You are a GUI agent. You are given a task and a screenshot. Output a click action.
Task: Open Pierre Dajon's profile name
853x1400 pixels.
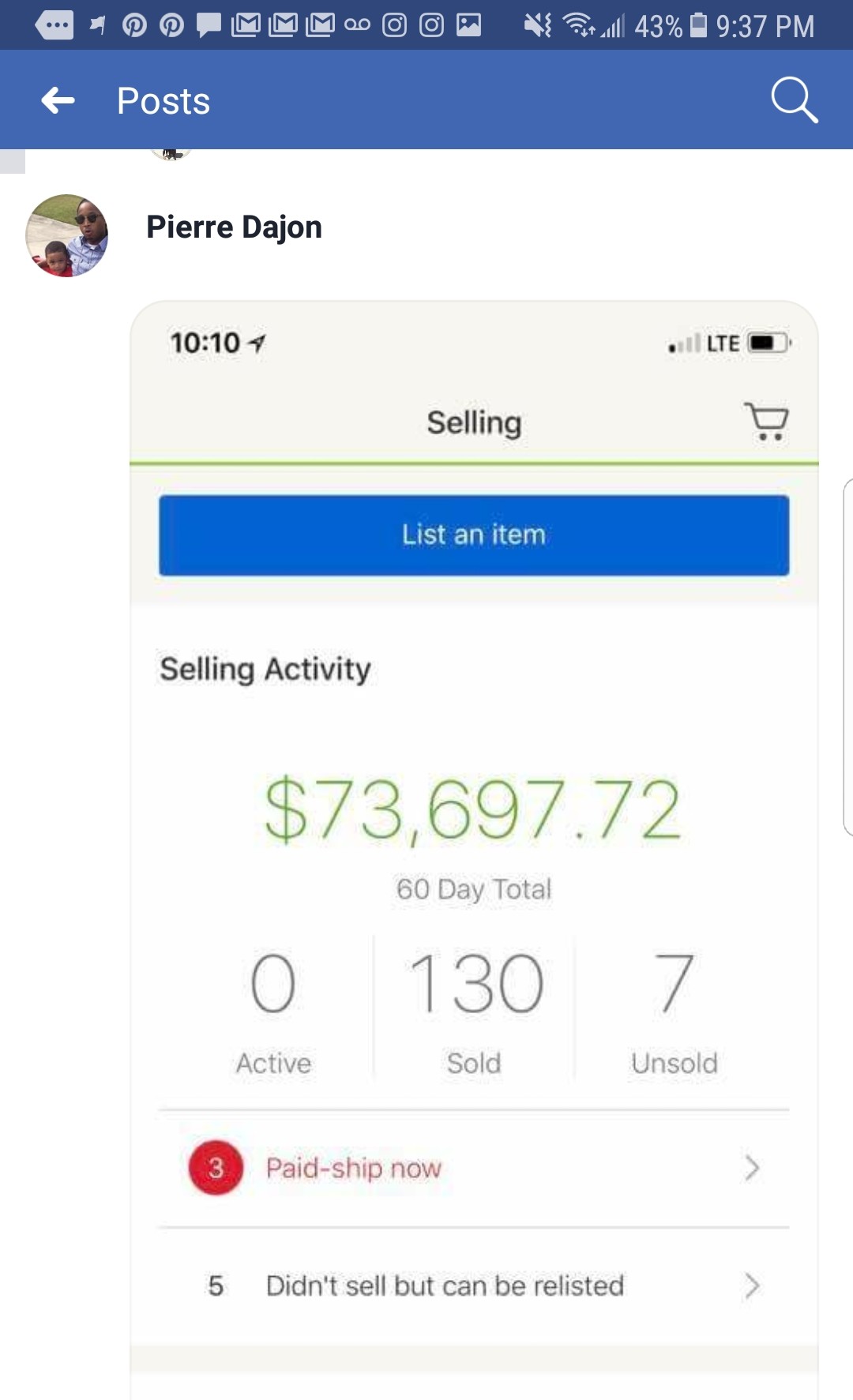pyautogui.click(x=234, y=227)
